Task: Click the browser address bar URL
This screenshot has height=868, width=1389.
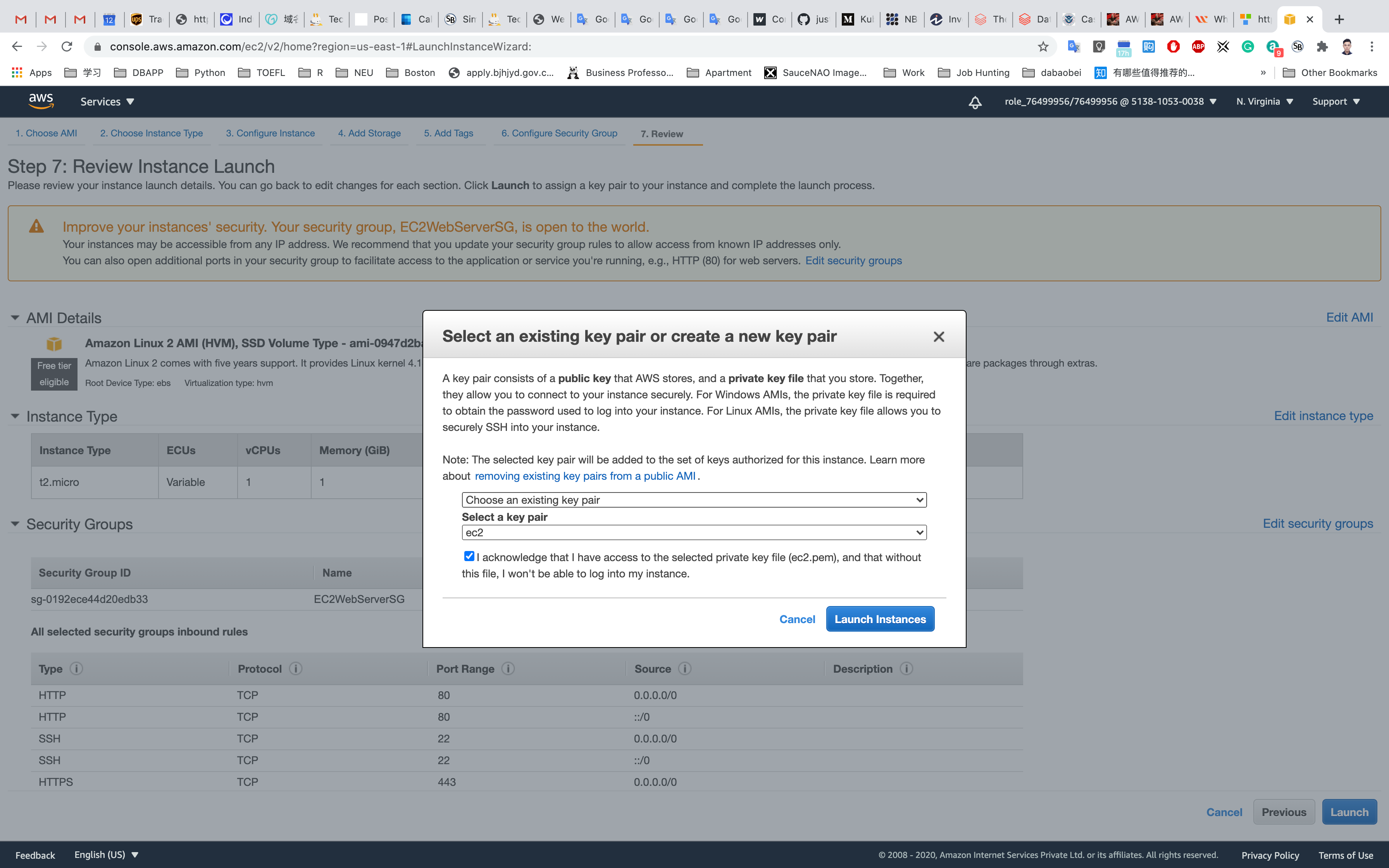Action: 320,46
